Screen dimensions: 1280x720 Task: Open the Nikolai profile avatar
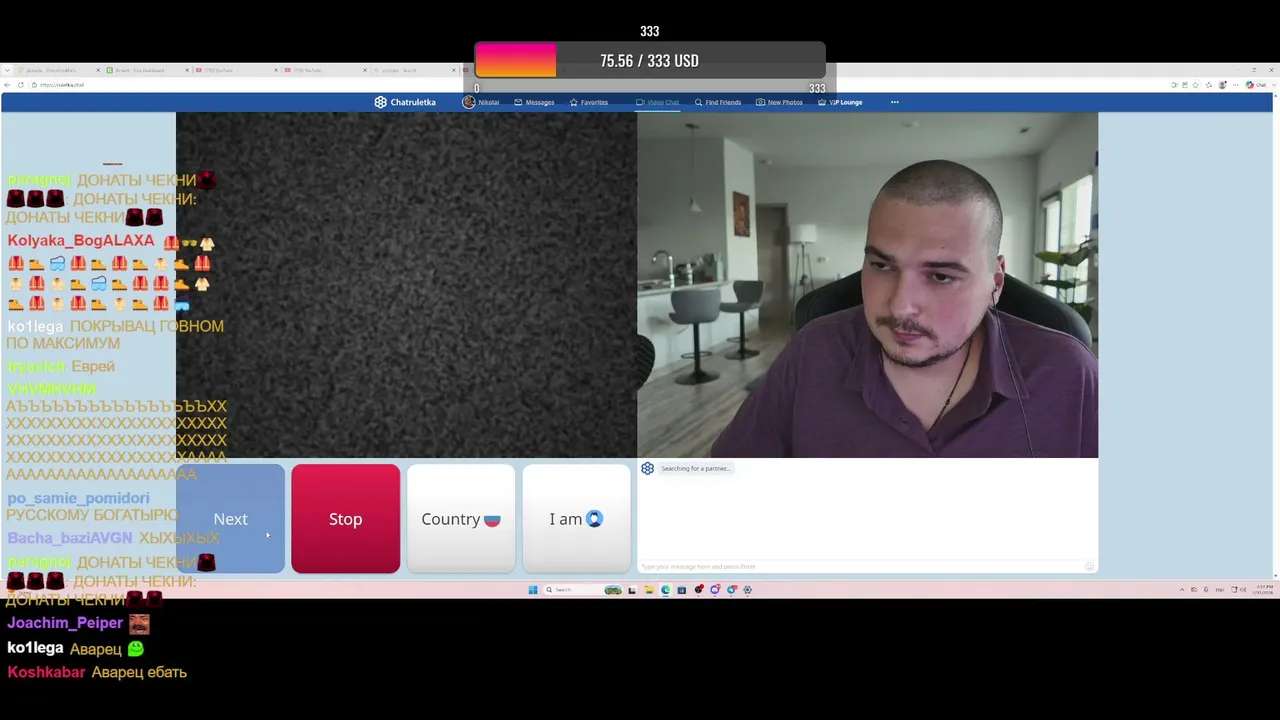click(469, 102)
